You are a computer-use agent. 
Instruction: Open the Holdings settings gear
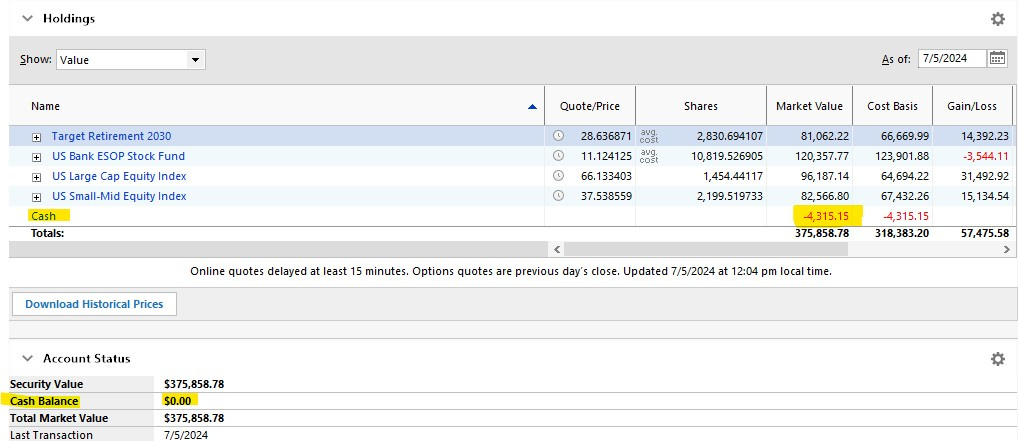996,19
